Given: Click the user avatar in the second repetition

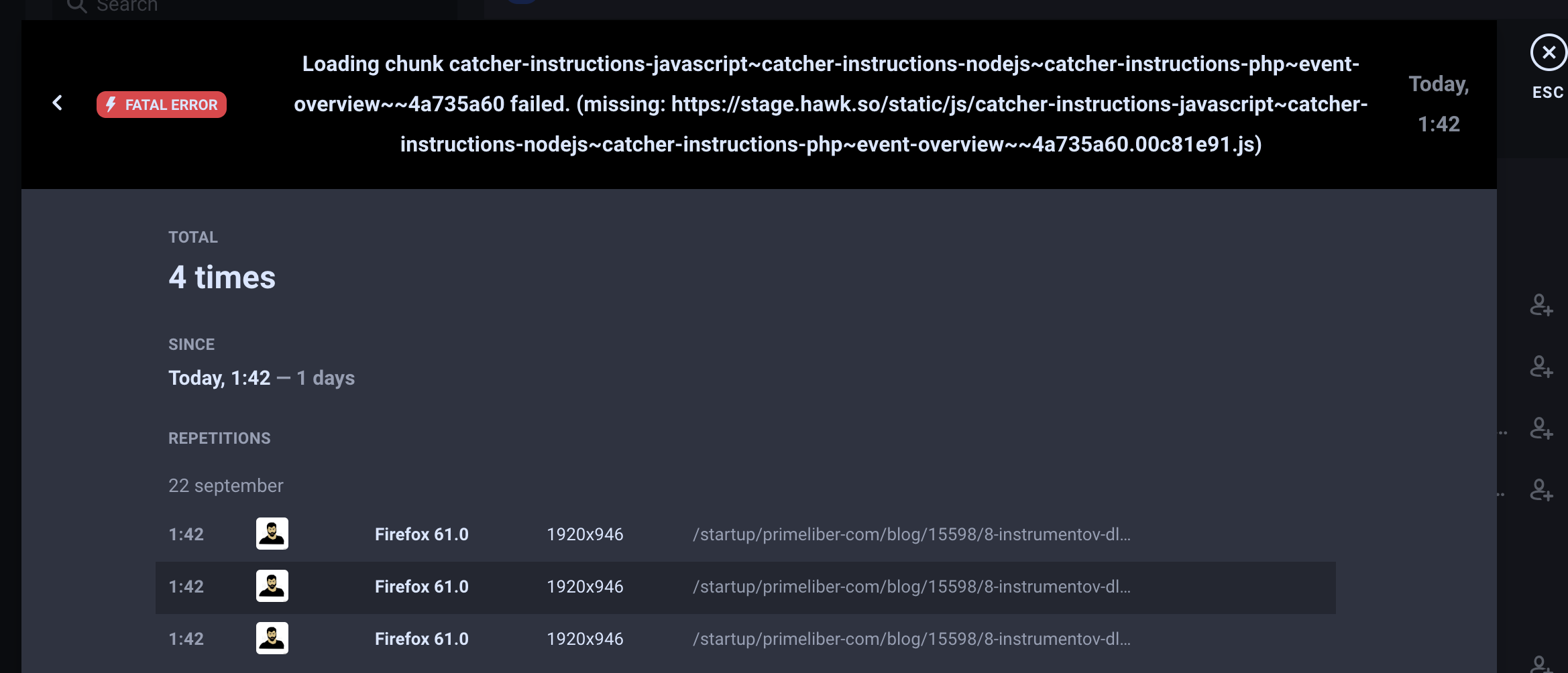Looking at the screenshot, I should pyautogui.click(x=272, y=586).
